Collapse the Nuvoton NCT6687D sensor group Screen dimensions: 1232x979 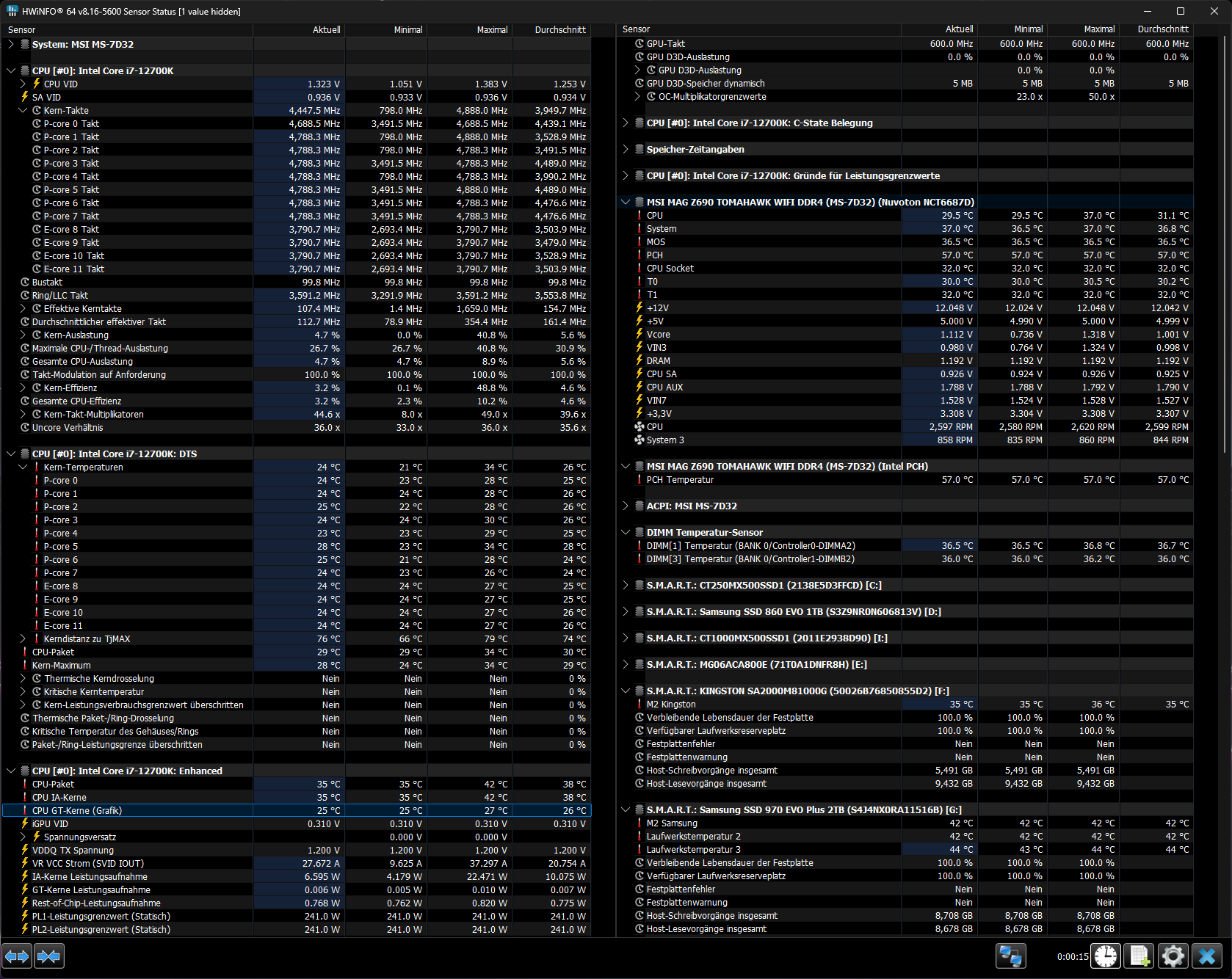(x=626, y=203)
